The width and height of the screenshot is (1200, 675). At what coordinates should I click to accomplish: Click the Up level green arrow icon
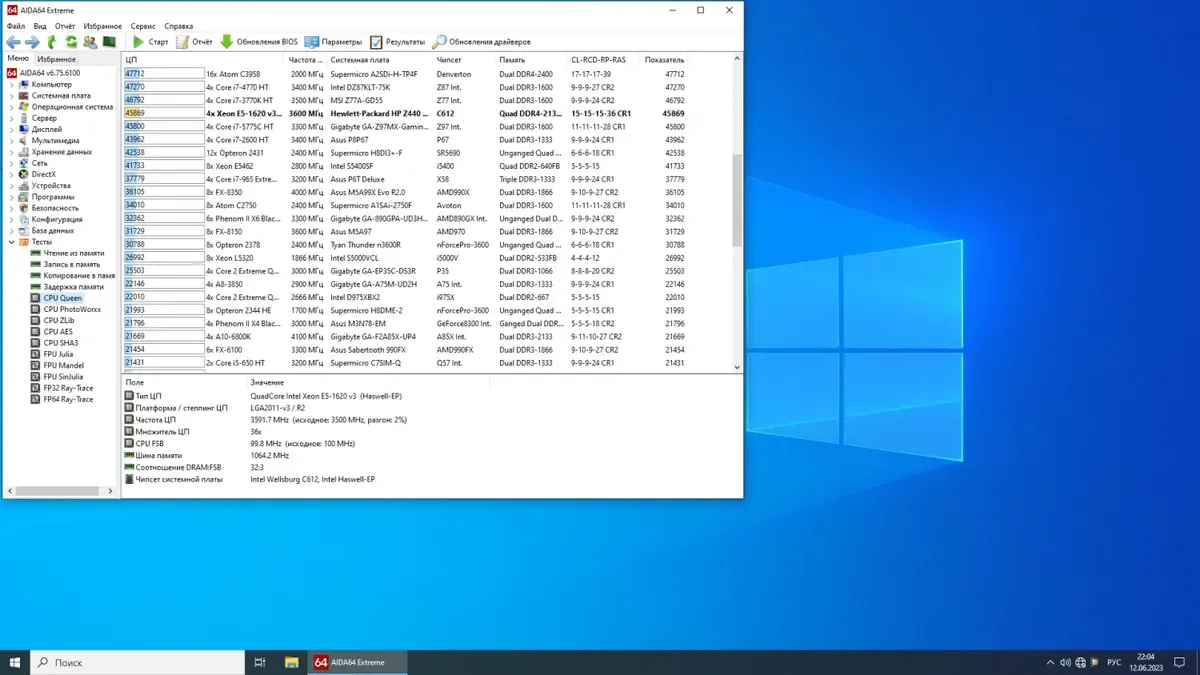(52, 42)
